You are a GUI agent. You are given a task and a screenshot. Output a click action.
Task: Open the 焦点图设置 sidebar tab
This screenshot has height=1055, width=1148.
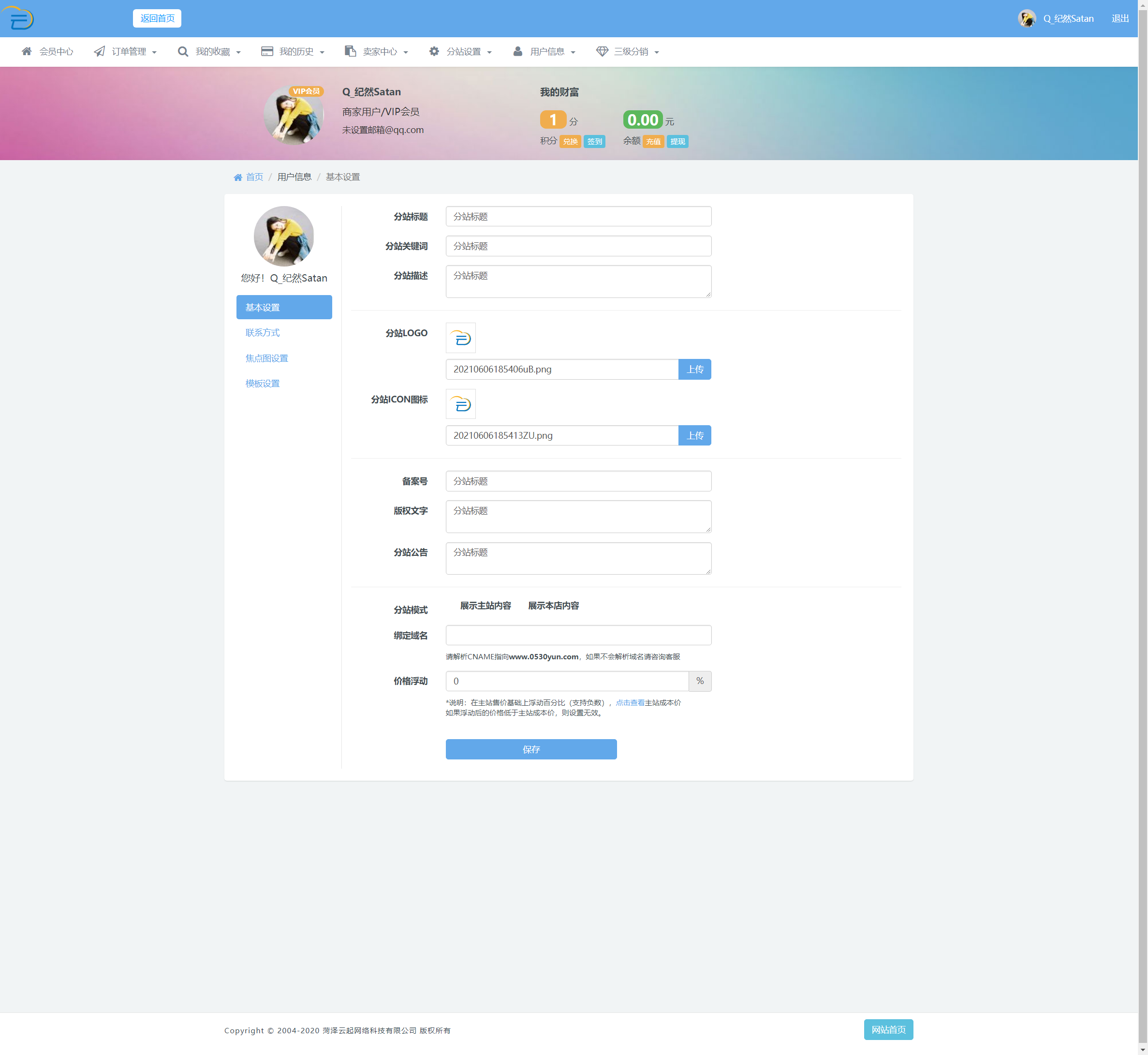click(x=266, y=358)
